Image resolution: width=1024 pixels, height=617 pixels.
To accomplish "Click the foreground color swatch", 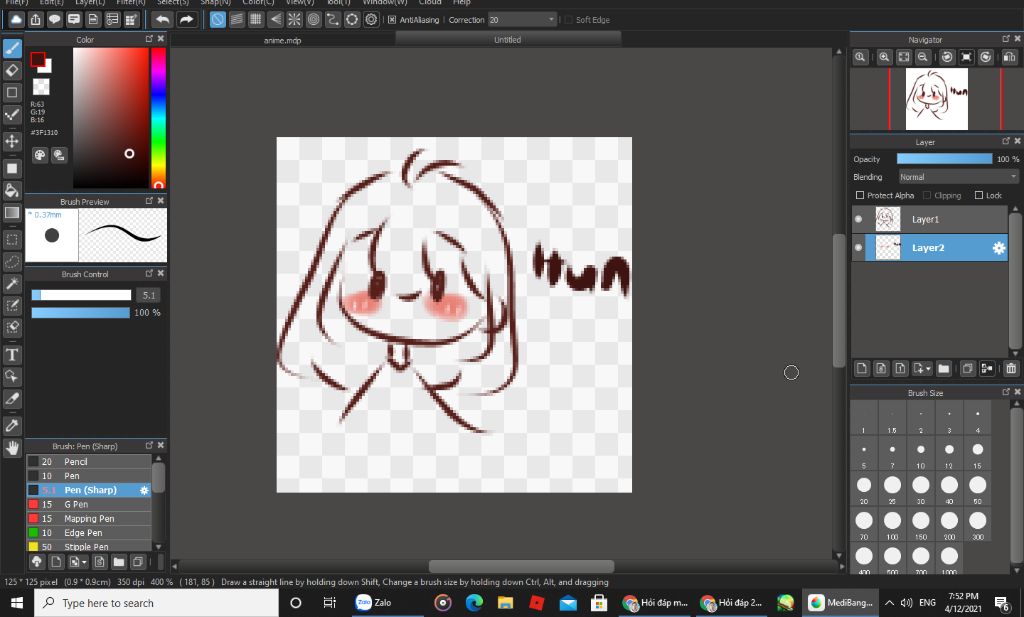I will click(x=37, y=59).
